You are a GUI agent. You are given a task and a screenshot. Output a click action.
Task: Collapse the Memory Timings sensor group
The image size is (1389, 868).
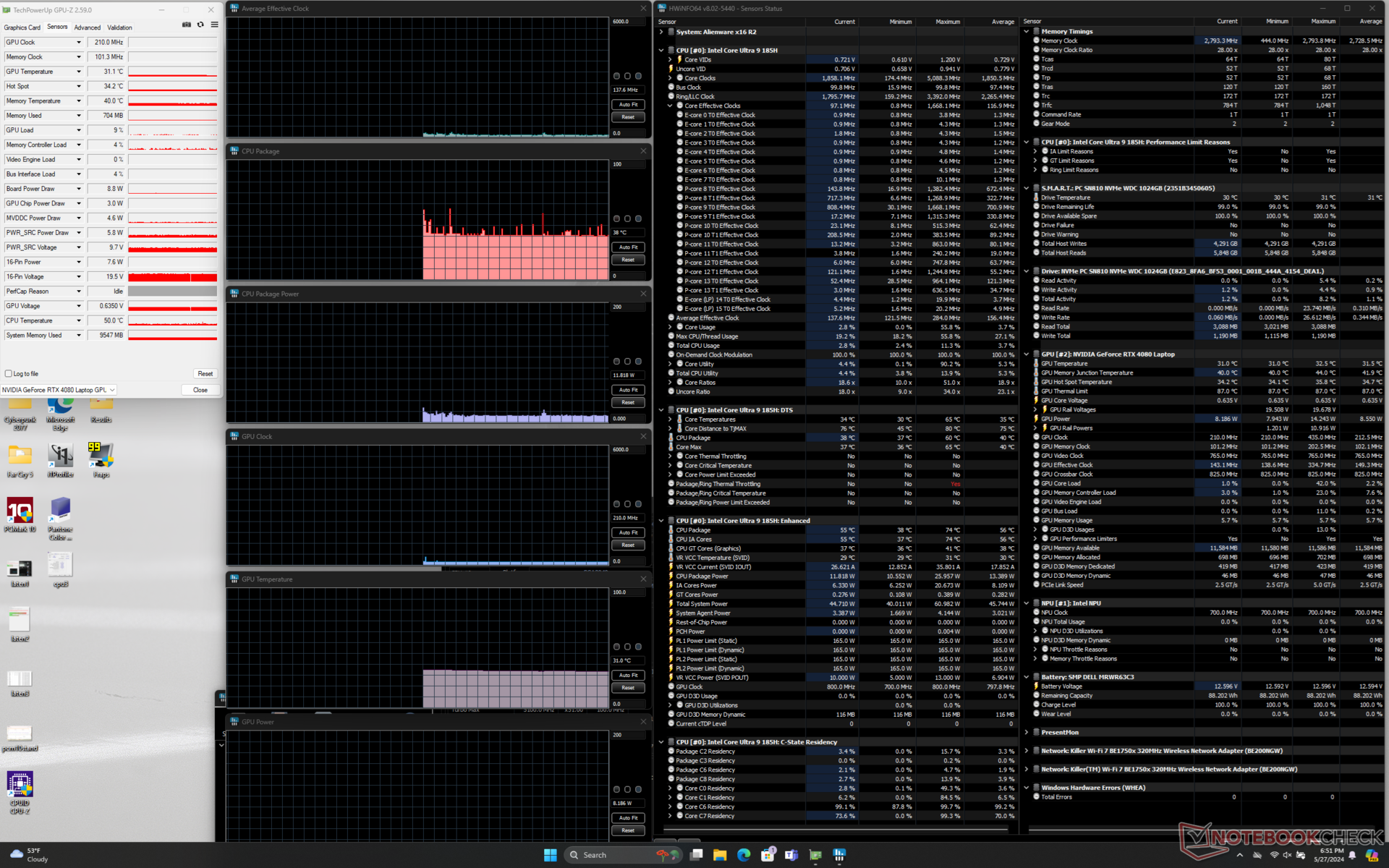point(1026,32)
